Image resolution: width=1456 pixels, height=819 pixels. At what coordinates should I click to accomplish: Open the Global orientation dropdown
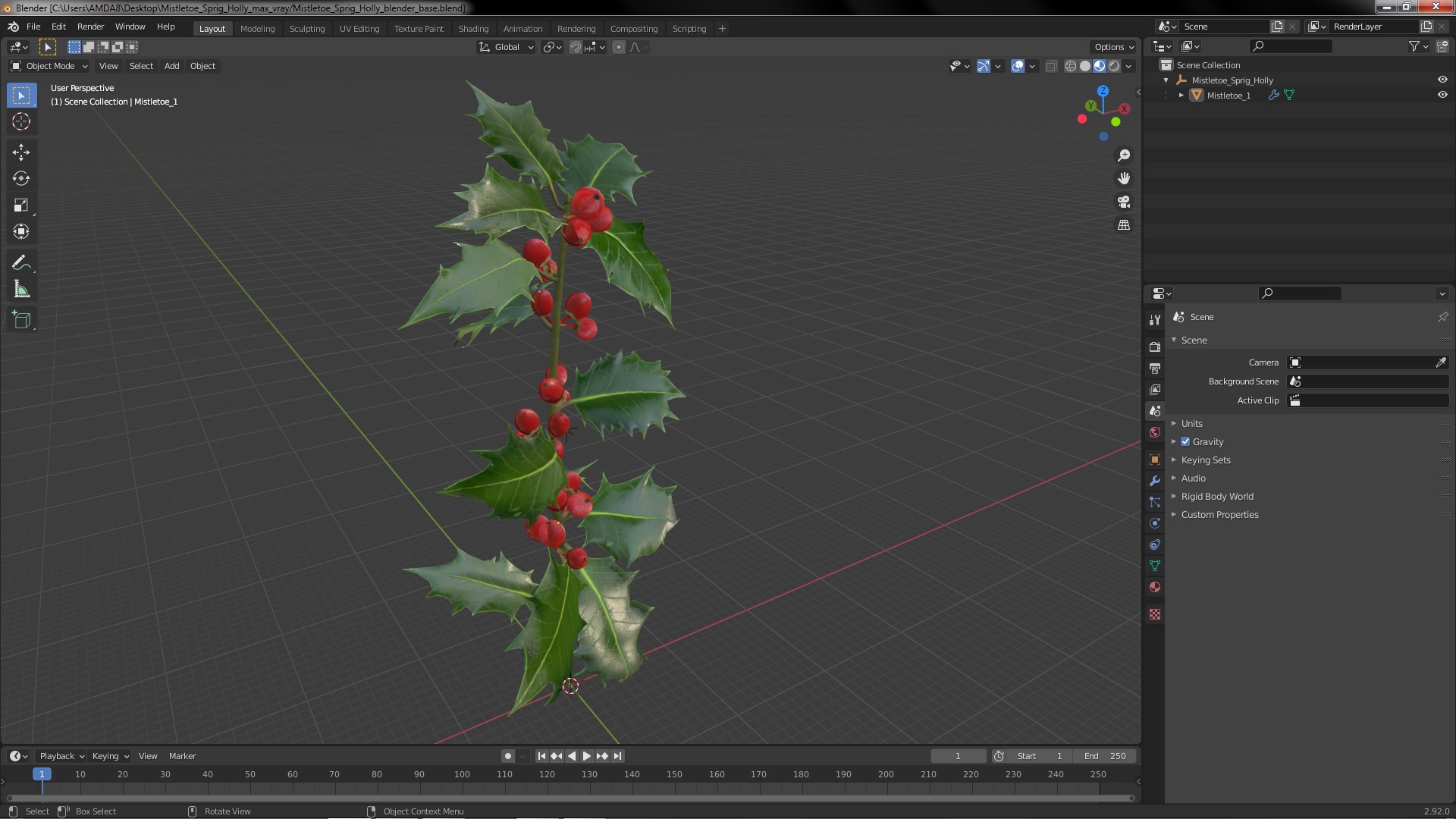point(506,47)
